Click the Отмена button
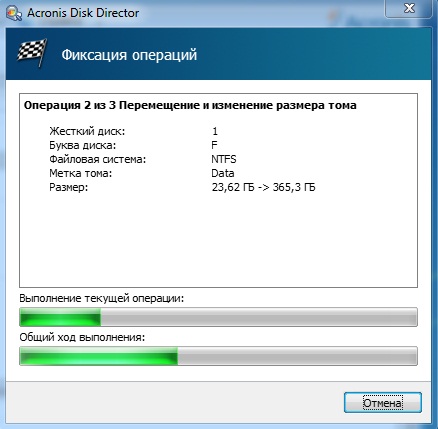The height and width of the screenshot is (429, 438). coord(383,402)
